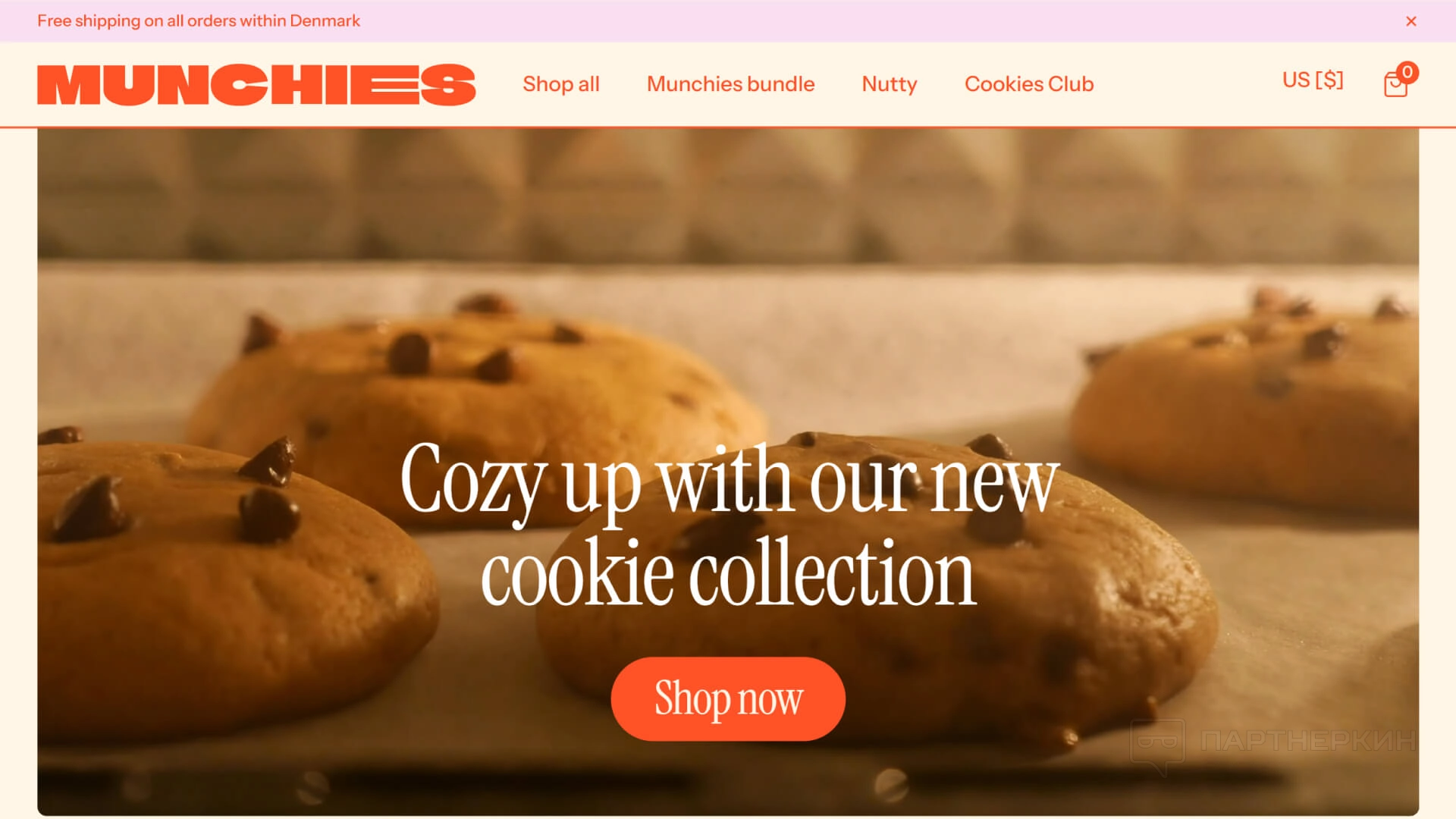The image size is (1456, 819).
Task: Dismiss the free shipping announcement bar
Action: (1410, 21)
